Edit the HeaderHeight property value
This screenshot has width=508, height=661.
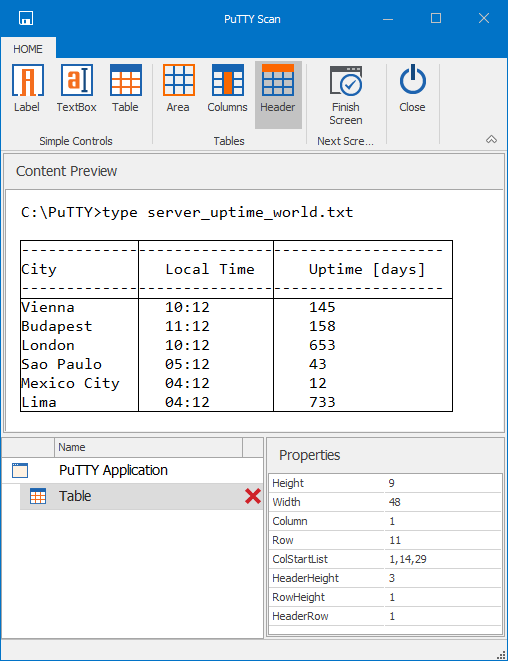click(x=443, y=578)
